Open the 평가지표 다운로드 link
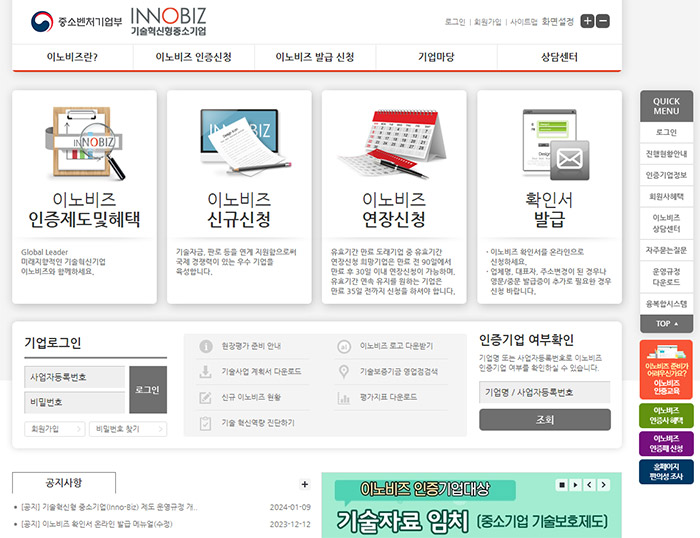The width and height of the screenshot is (700, 538). tap(388, 397)
